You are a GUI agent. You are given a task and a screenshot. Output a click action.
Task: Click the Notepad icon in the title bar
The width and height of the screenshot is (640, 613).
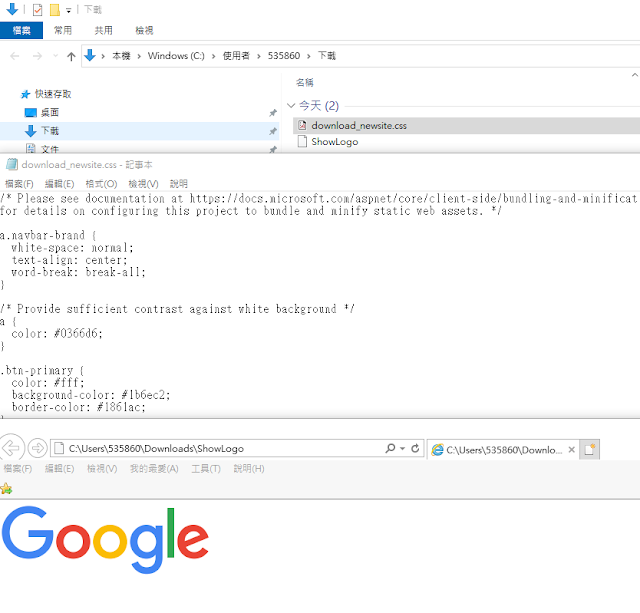[x=12, y=164]
